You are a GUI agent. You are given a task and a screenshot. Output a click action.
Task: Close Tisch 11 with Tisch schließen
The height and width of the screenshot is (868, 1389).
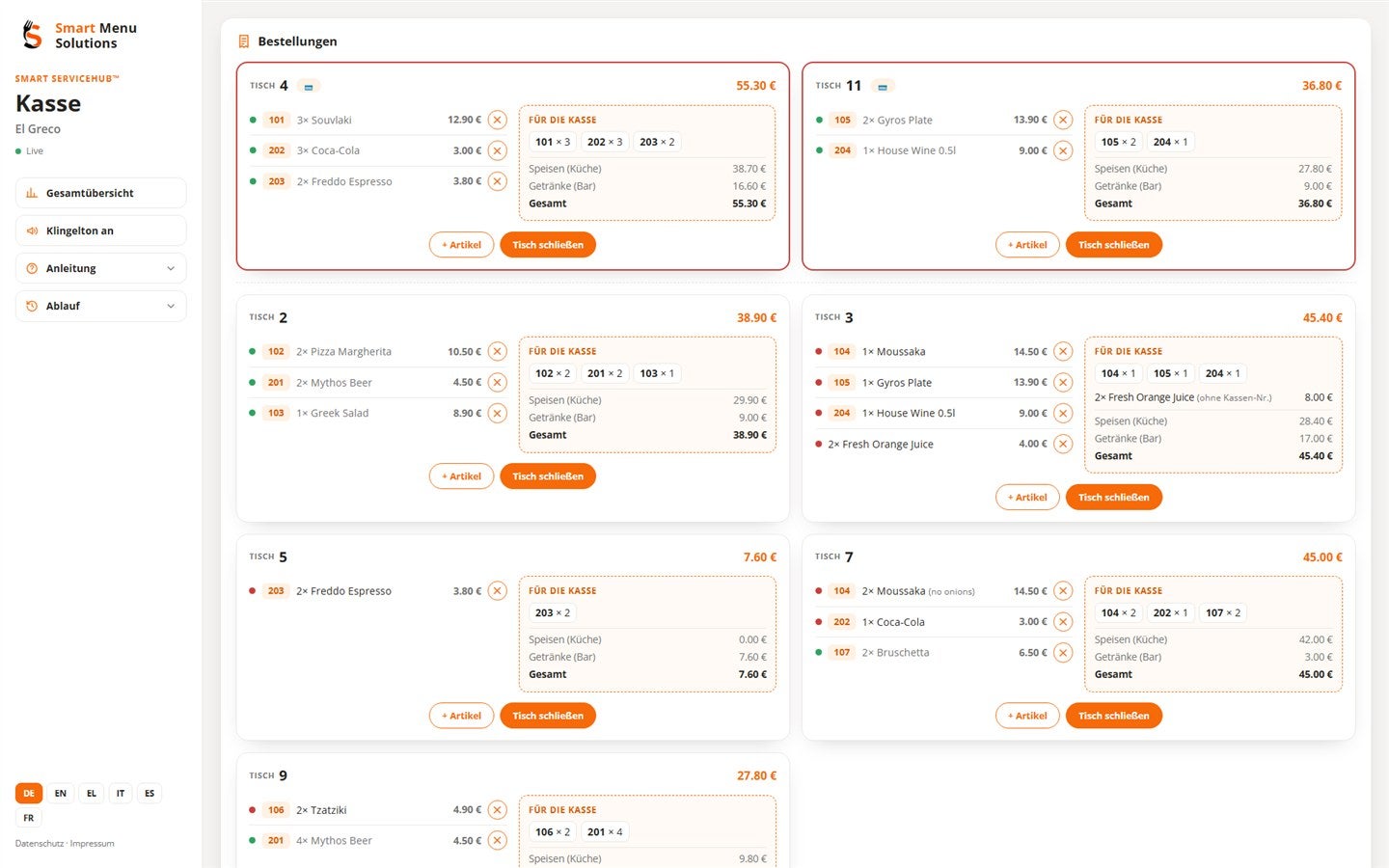[1113, 245]
